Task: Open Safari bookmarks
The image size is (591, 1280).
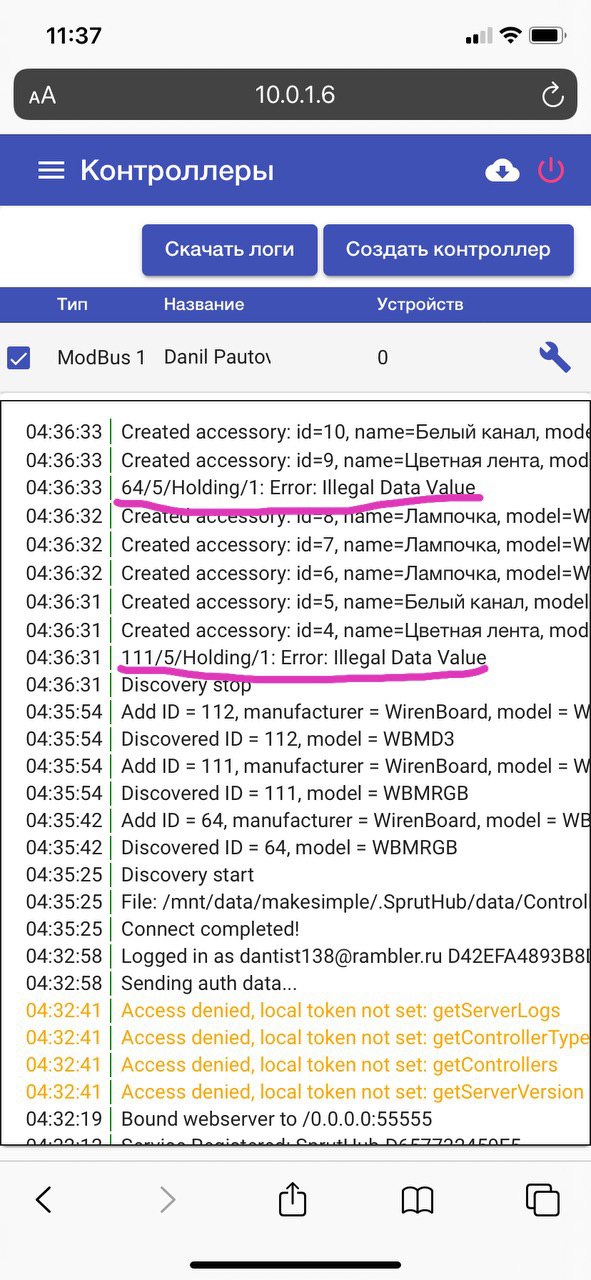Action: pos(417,1199)
